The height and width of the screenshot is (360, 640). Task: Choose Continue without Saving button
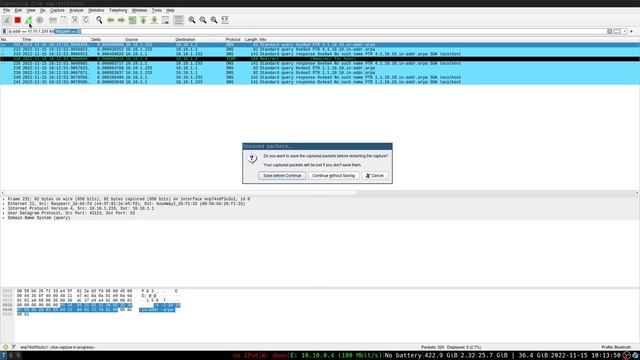333,176
